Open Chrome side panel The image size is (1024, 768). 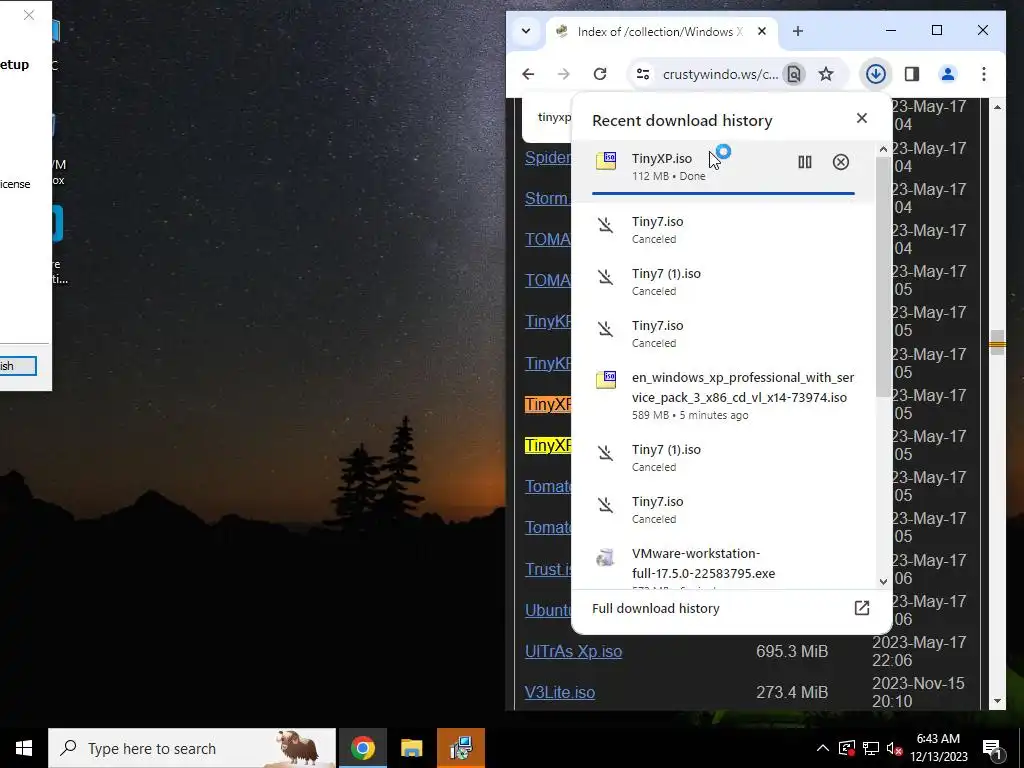click(x=912, y=74)
